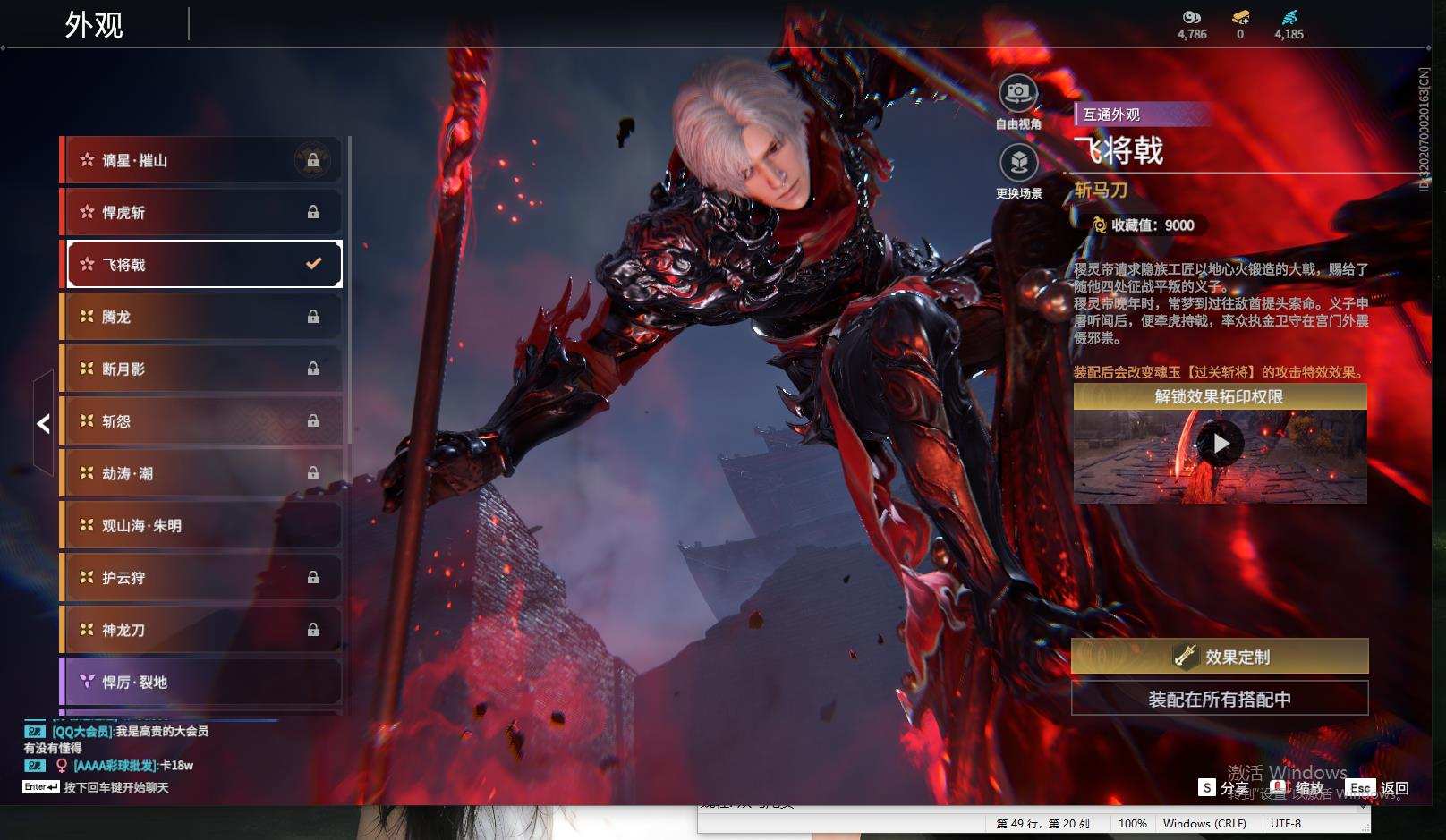
Task: Click the 效果定制 button
Action: point(1220,657)
